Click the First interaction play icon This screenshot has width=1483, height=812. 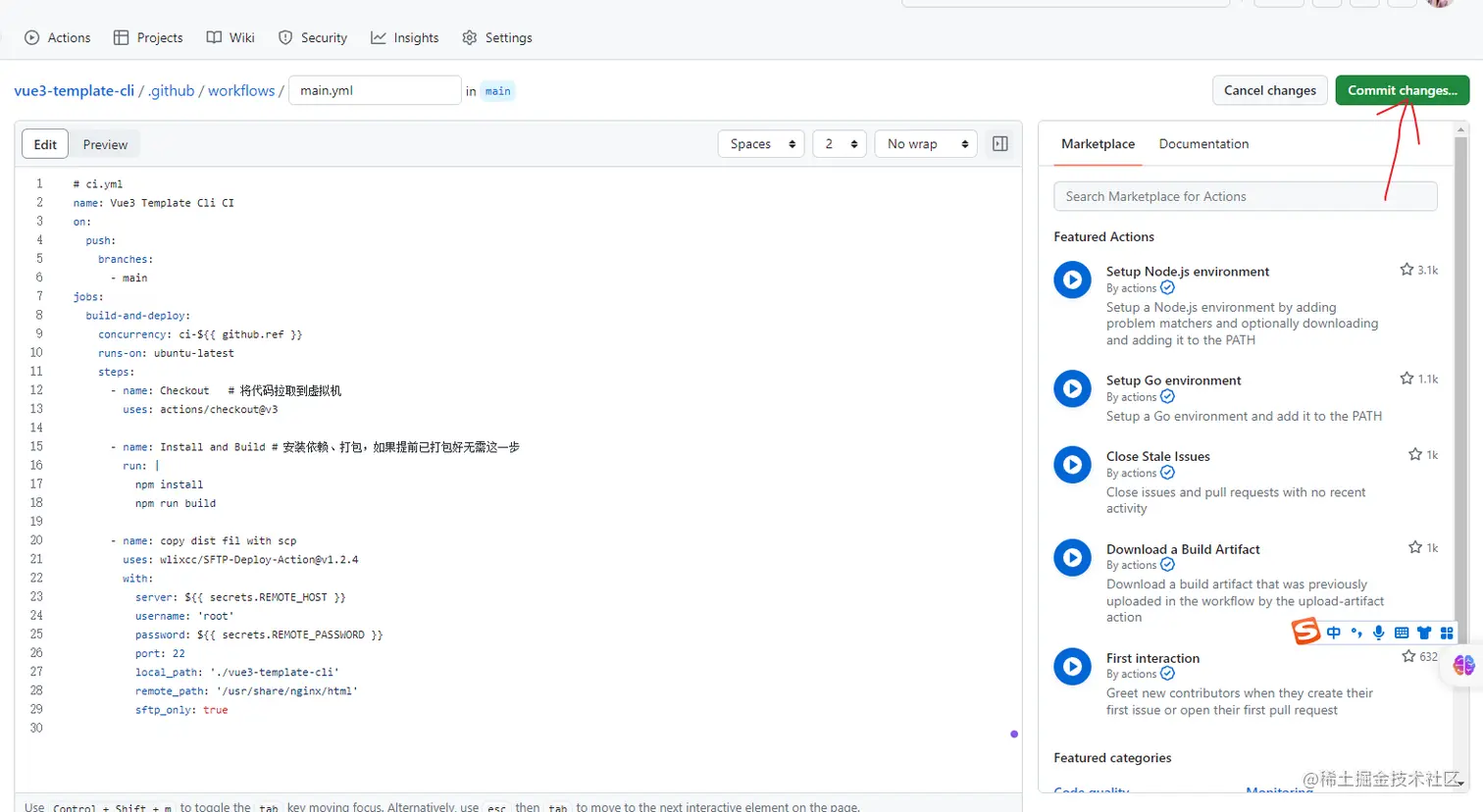point(1072,667)
